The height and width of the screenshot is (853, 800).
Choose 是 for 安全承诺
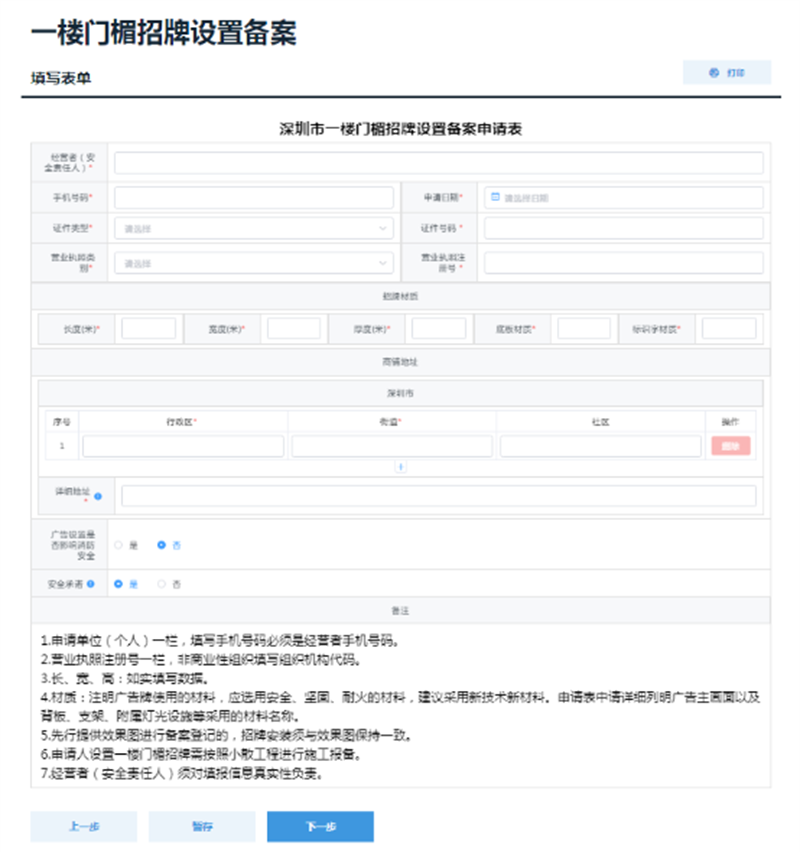pyautogui.click(x=118, y=583)
